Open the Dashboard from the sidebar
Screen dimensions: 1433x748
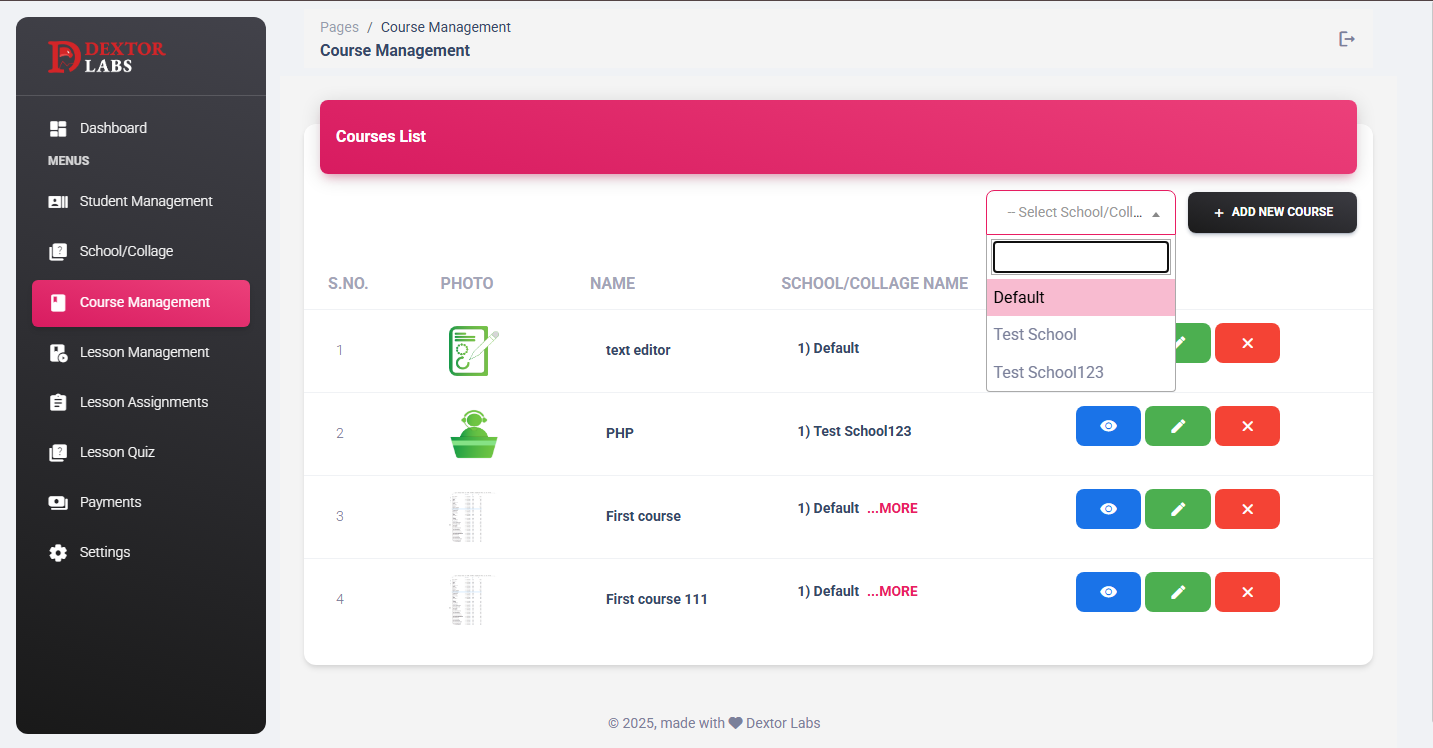tap(112, 128)
